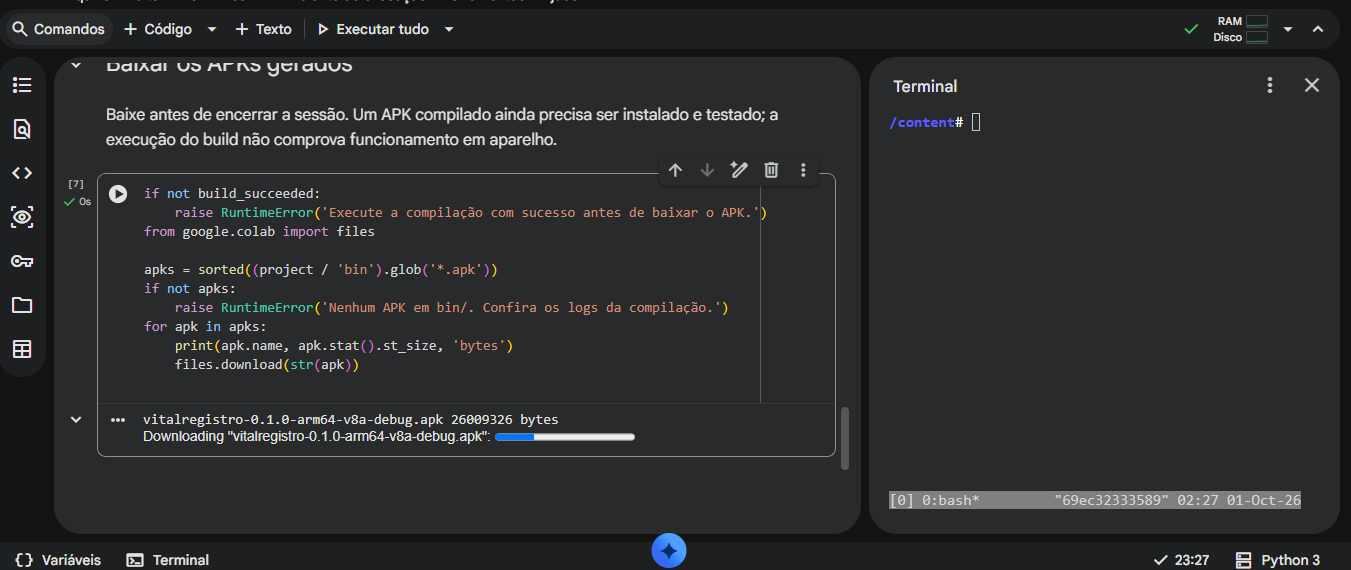Open the Terminal tab at the bottom

click(168, 560)
